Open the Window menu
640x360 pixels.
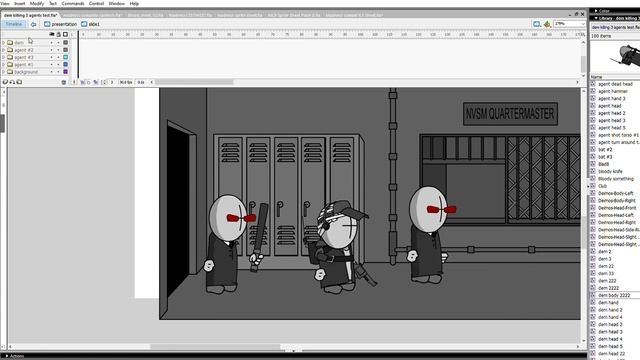[117, 3]
